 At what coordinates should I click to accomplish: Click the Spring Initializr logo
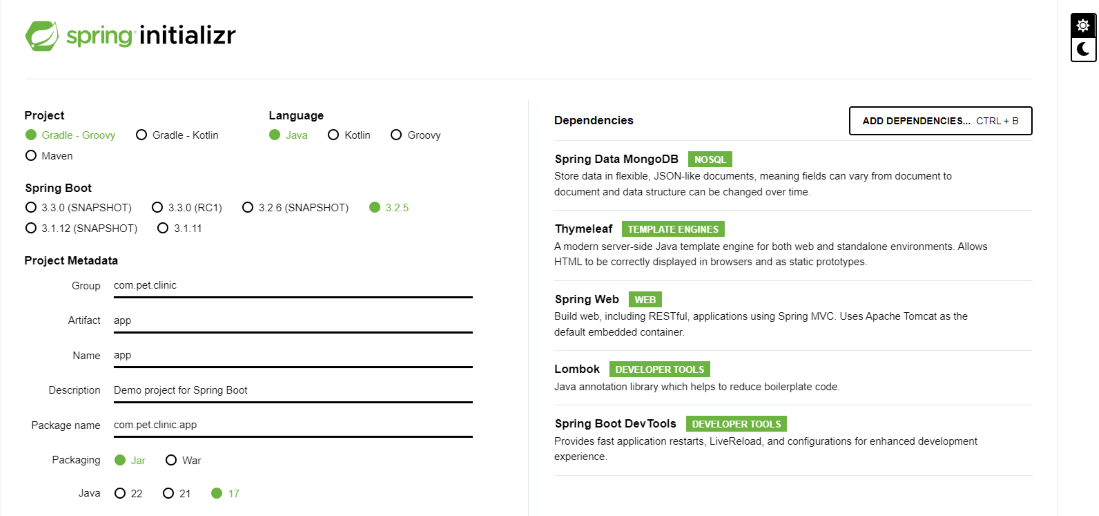[x=130, y=37]
